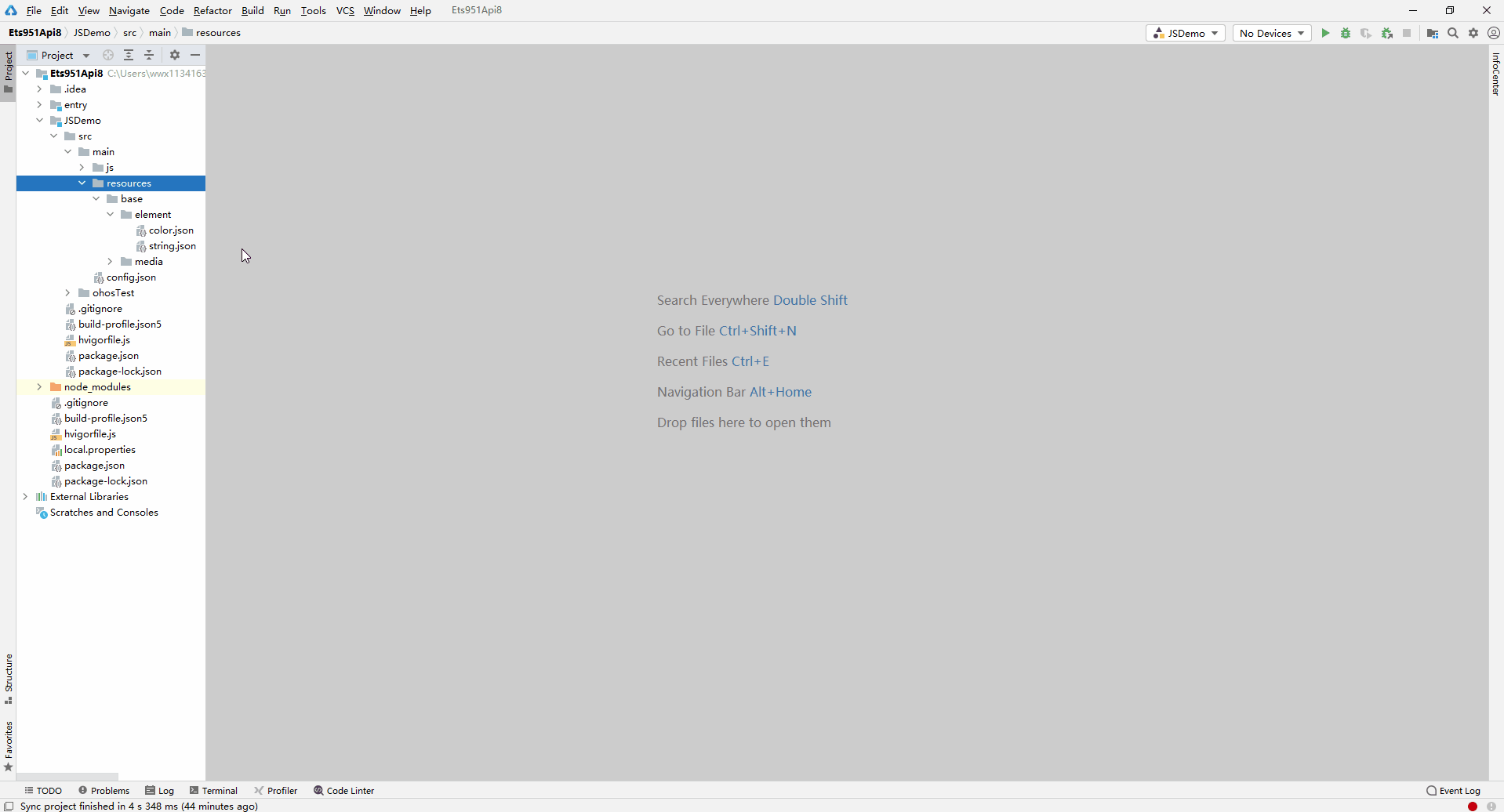Collapse All in Project panel
The height and width of the screenshot is (812, 1504).
coord(149,55)
